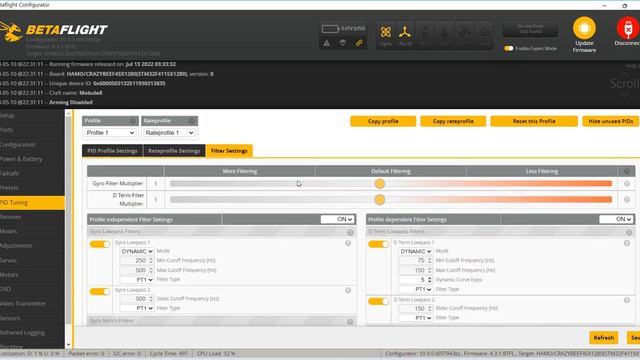Open Gyro Lowpass 1 DYNAMIC mode dropdown
640x360 pixels.
(x=137, y=251)
